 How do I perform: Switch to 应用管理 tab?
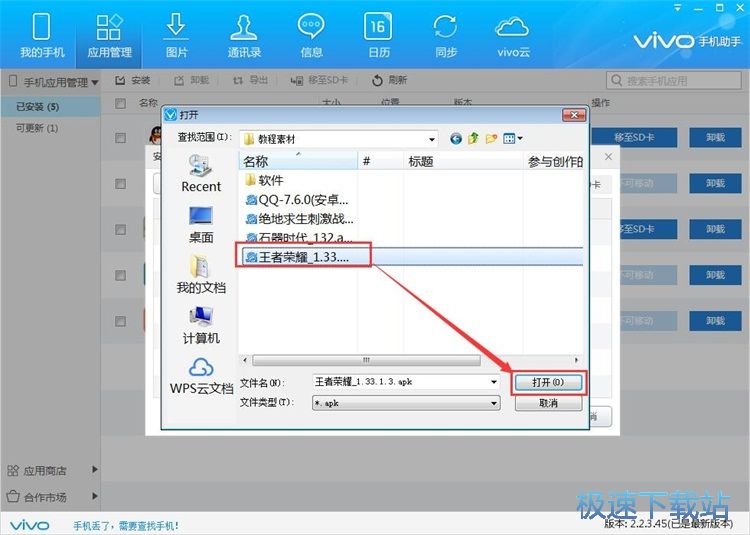109,35
